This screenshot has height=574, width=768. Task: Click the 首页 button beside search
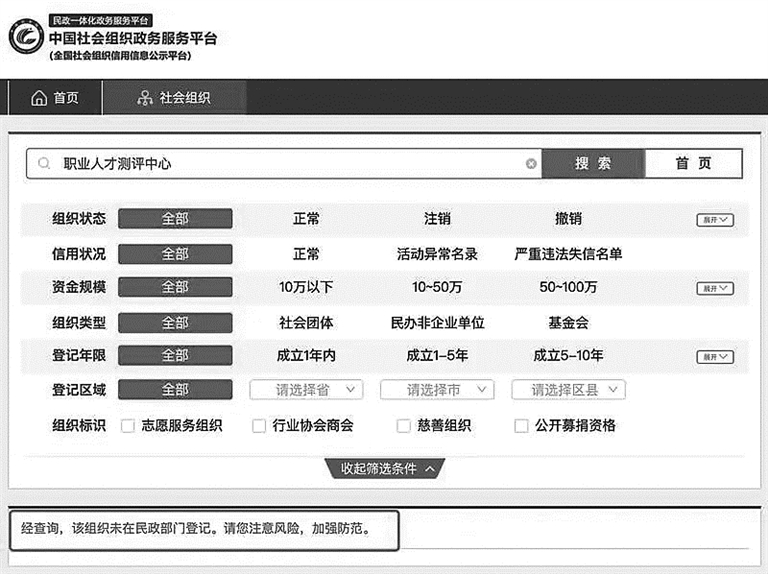[693, 164]
